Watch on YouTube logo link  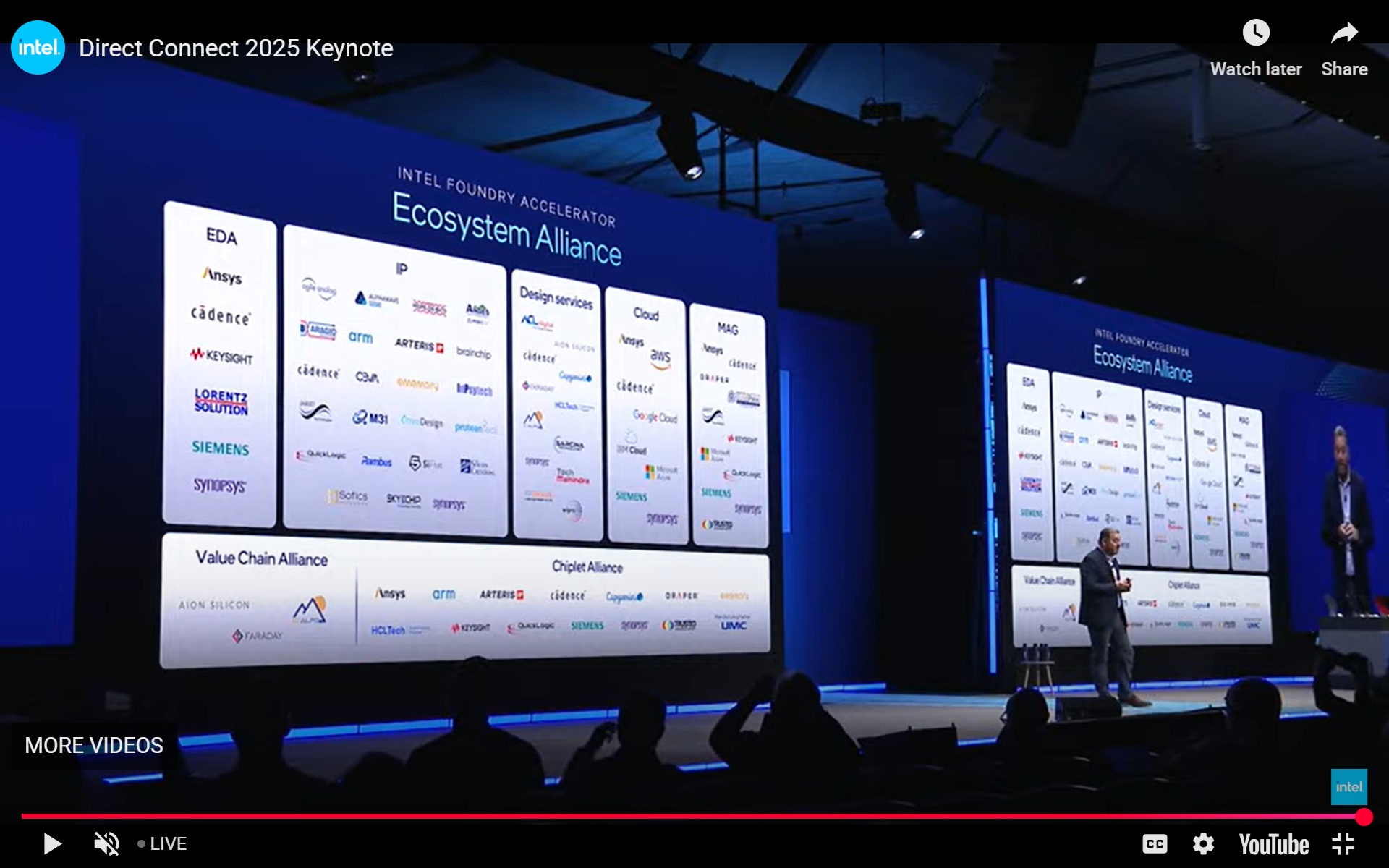pos(1274,844)
